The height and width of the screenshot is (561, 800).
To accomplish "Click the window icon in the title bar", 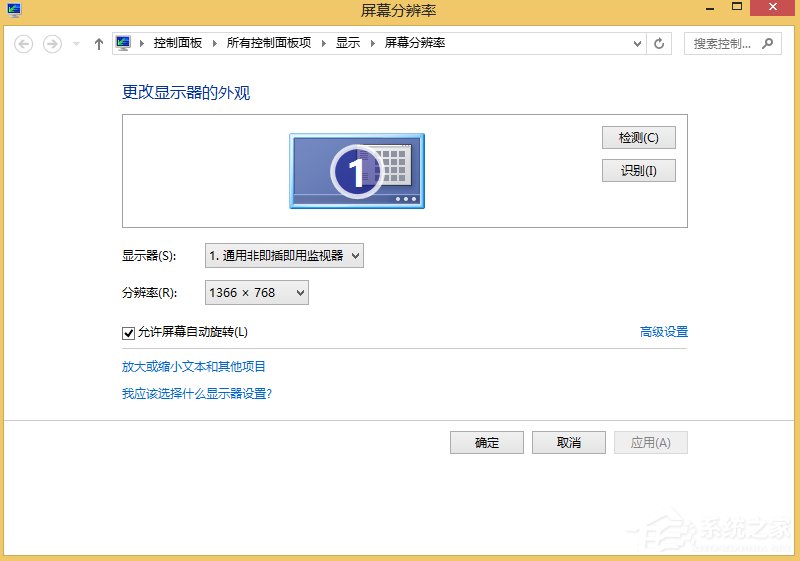I will pyautogui.click(x=14, y=10).
